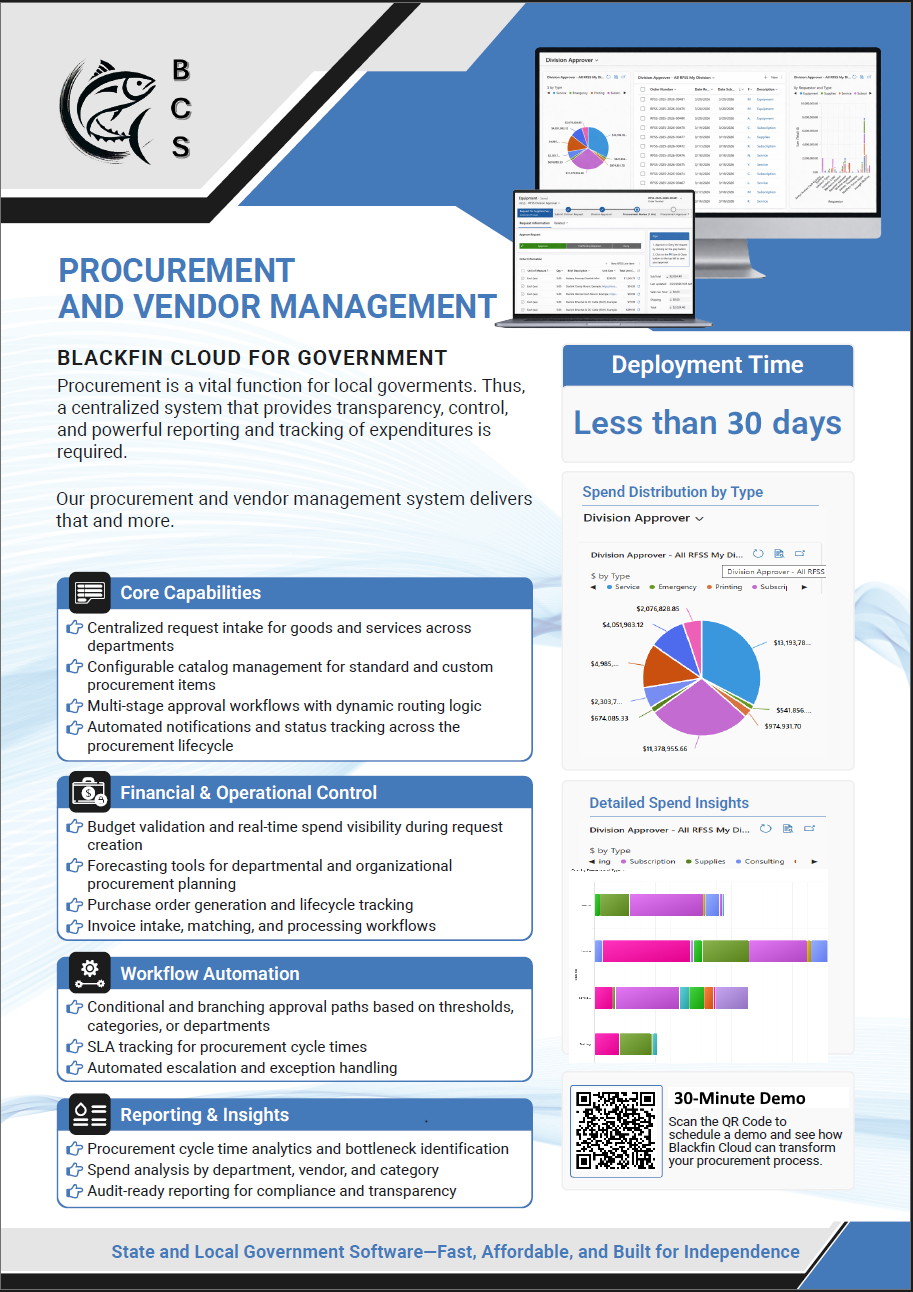The image size is (913, 1292).
Task: Click the Financial & Operational Control briefcase icon
Action: (x=89, y=792)
